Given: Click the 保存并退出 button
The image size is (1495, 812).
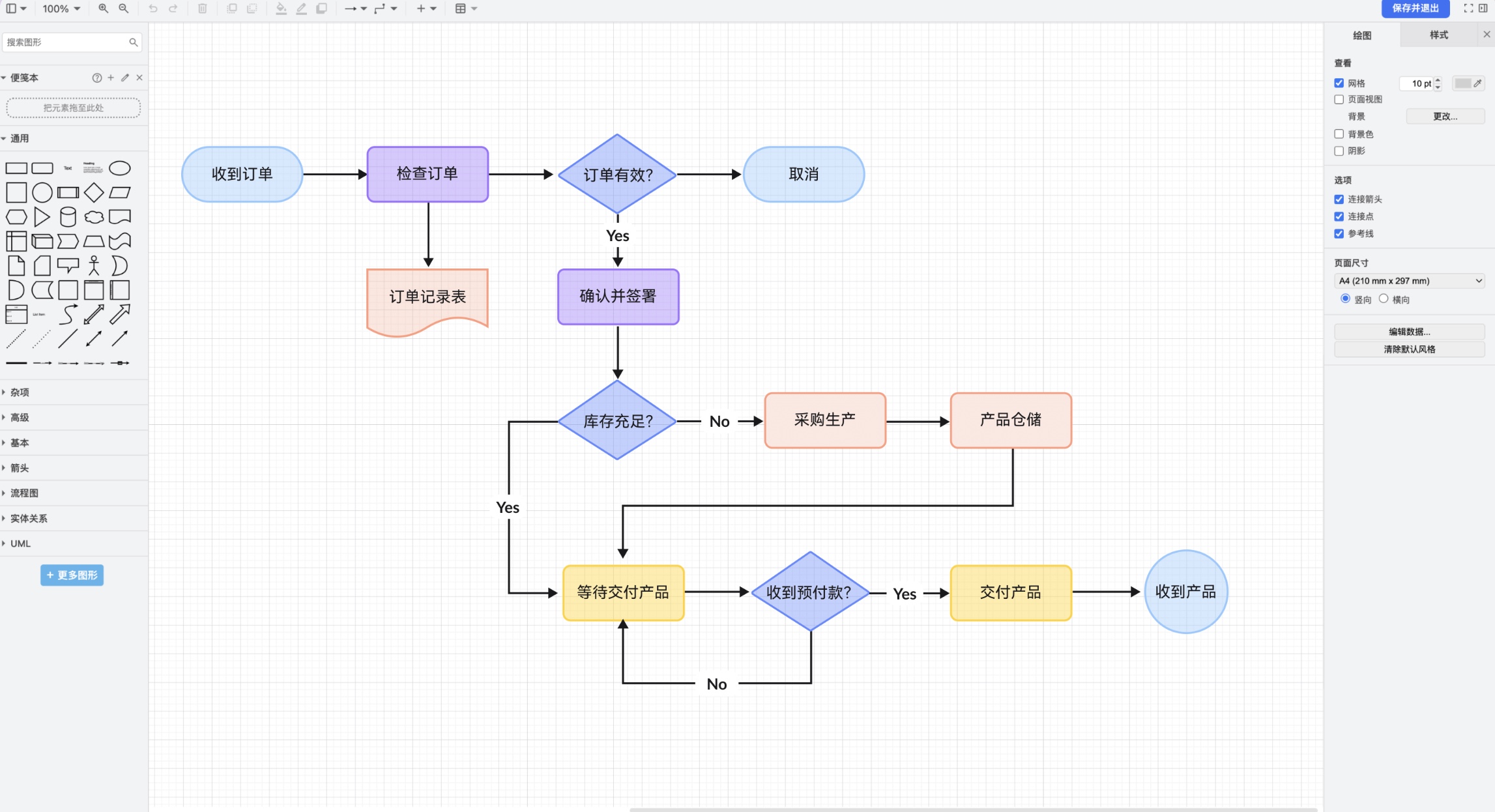Looking at the screenshot, I should [1415, 8].
